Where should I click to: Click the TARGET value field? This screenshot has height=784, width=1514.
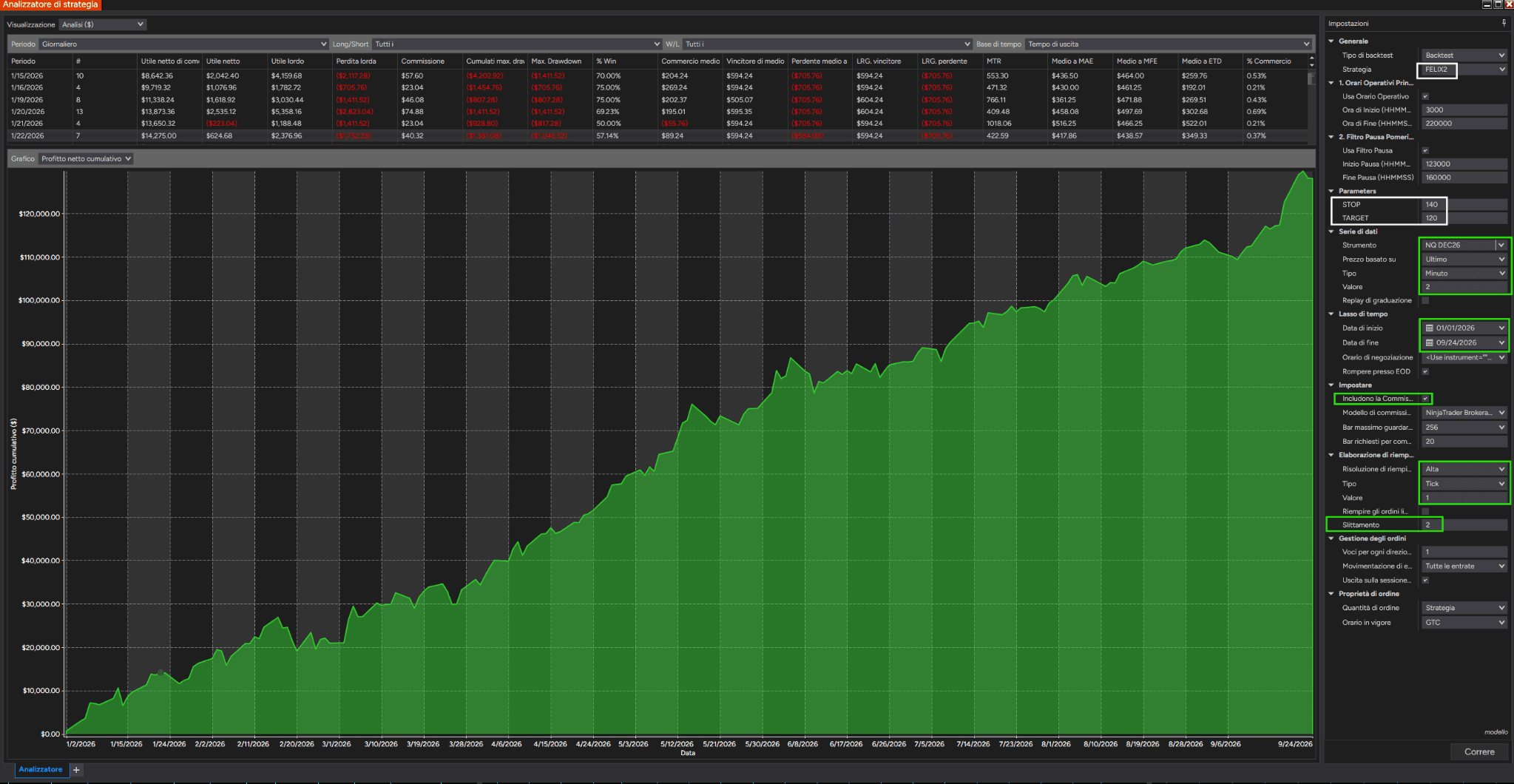(1464, 218)
